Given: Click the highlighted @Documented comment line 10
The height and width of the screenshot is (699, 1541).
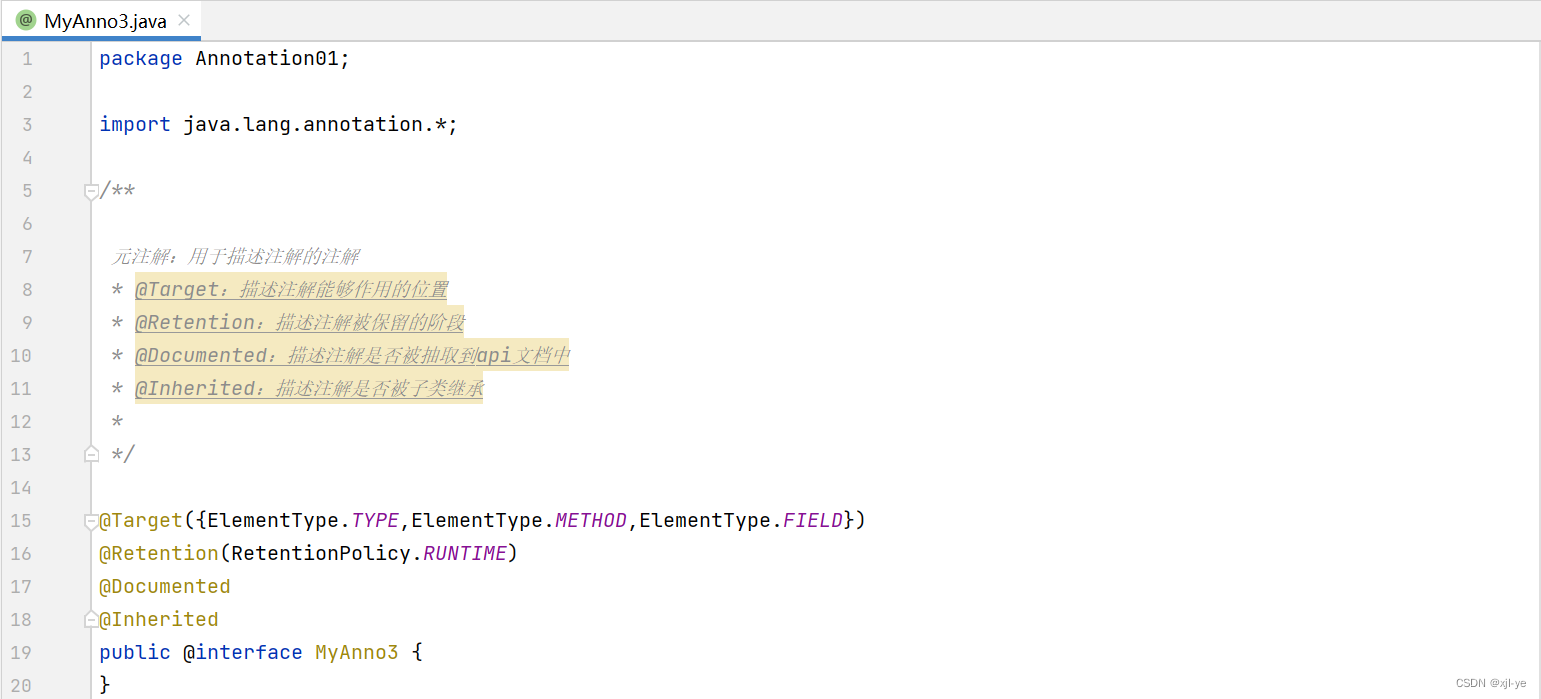Looking at the screenshot, I should pyautogui.click(x=352, y=355).
